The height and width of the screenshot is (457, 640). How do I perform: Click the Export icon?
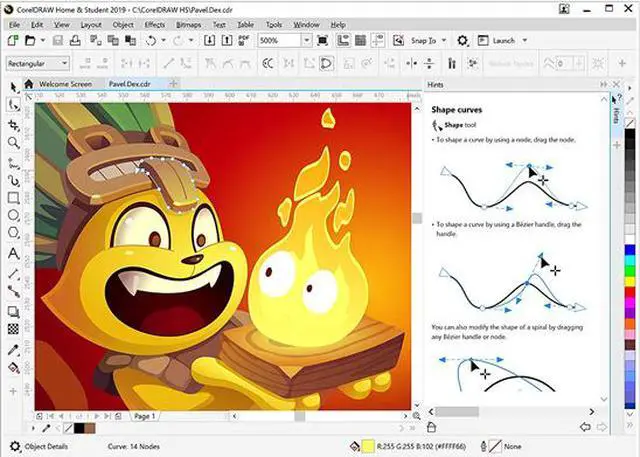point(227,40)
